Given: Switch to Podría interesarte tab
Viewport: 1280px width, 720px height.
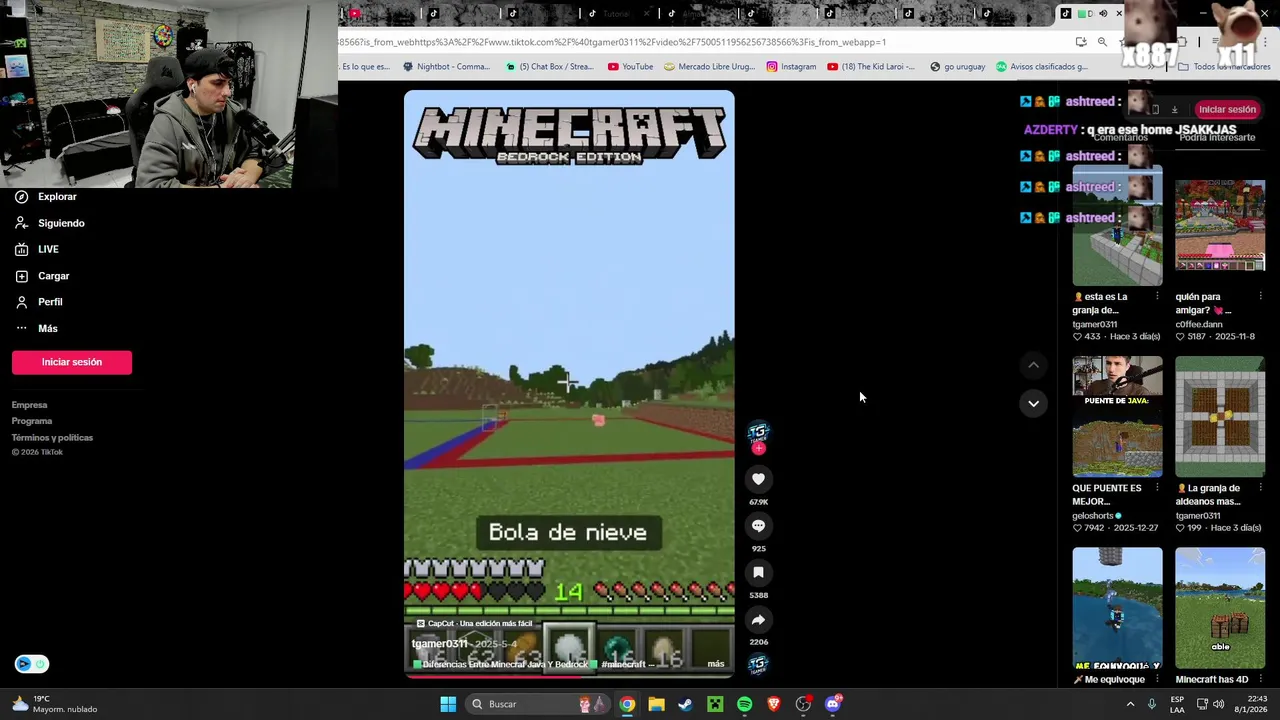Looking at the screenshot, I should pyautogui.click(x=1217, y=138).
